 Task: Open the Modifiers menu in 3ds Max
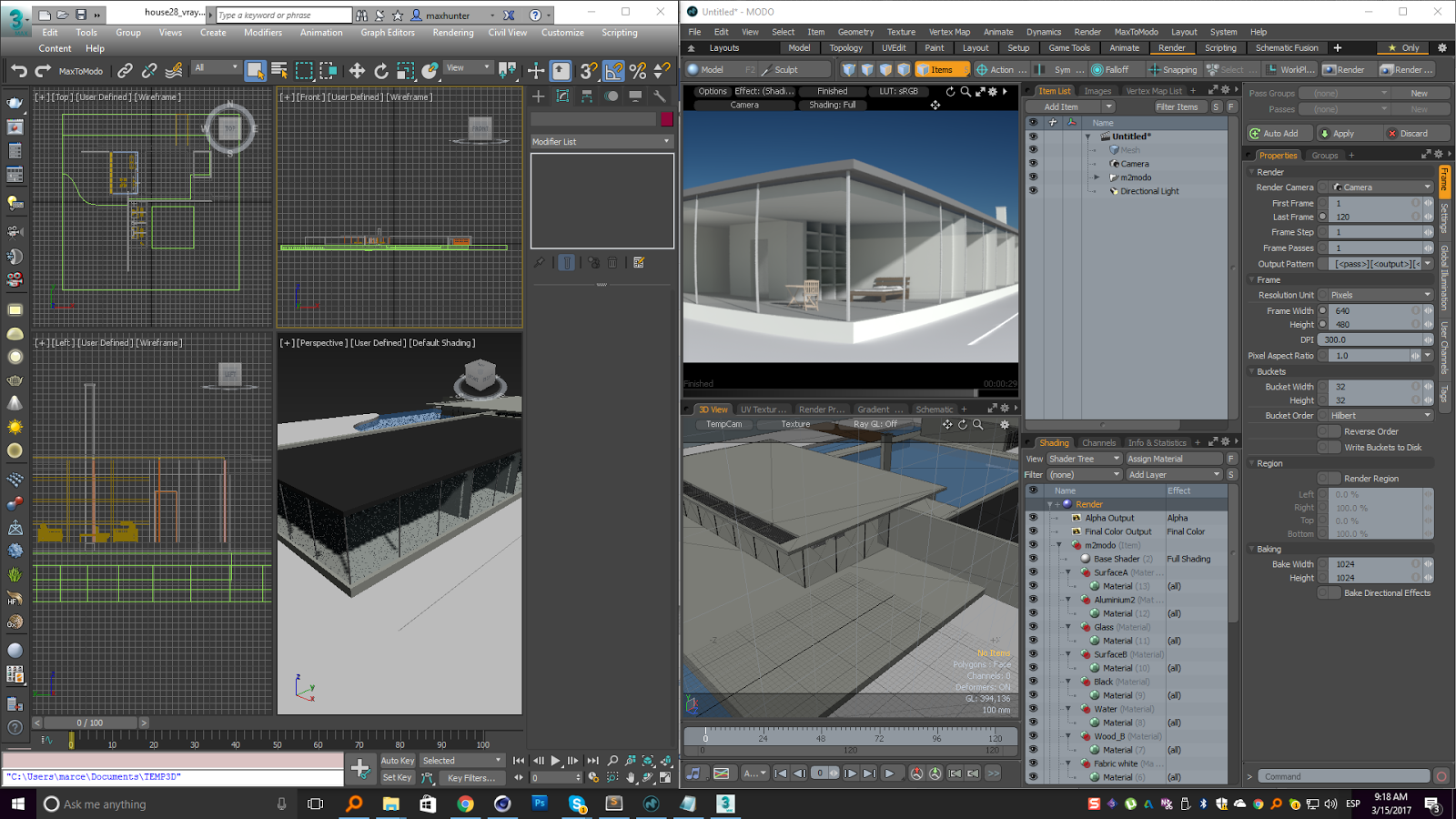pyautogui.click(x=263, y=33)
